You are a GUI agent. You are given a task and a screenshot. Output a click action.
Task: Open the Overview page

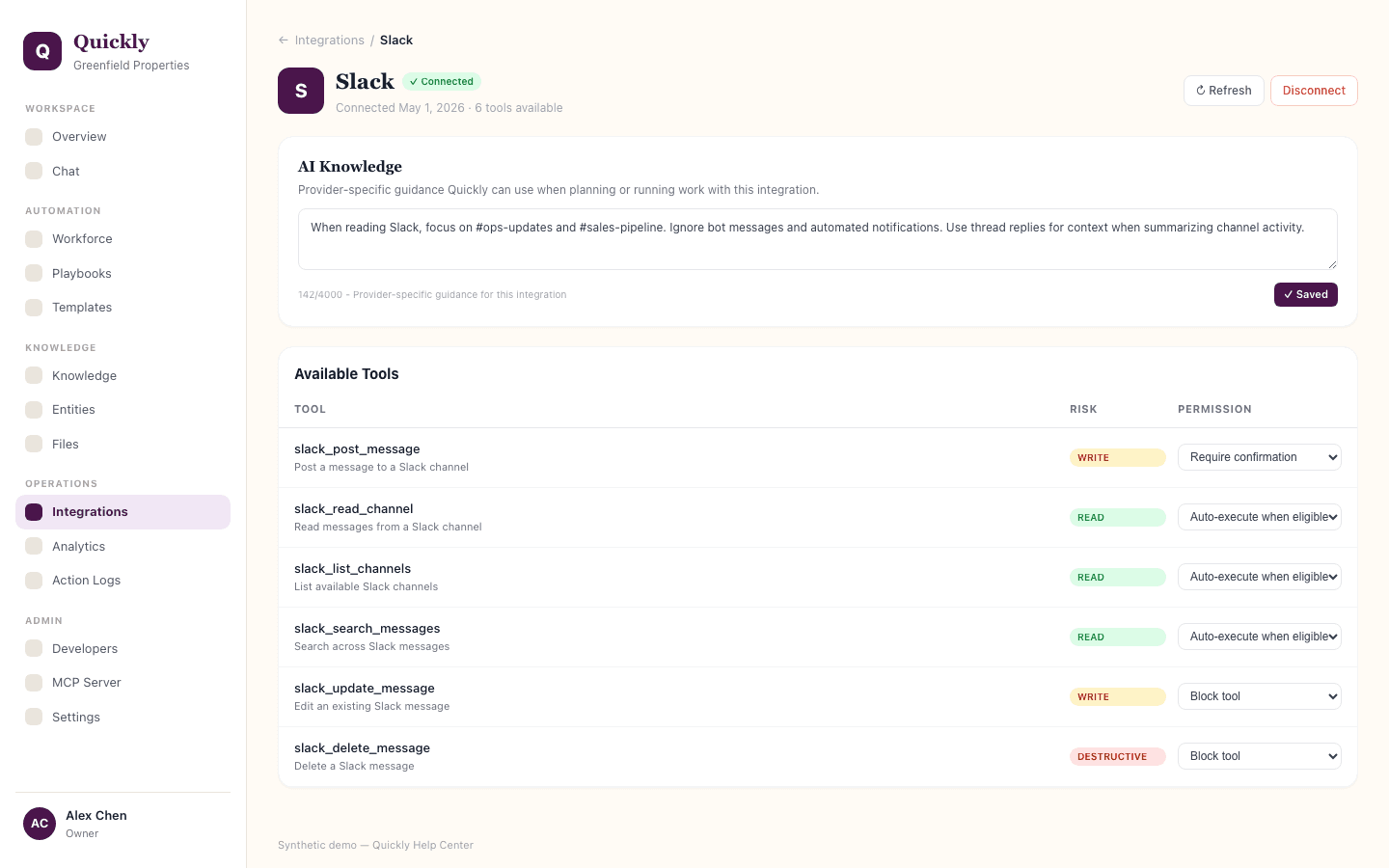pyautogui.click(x=123, y=137)
